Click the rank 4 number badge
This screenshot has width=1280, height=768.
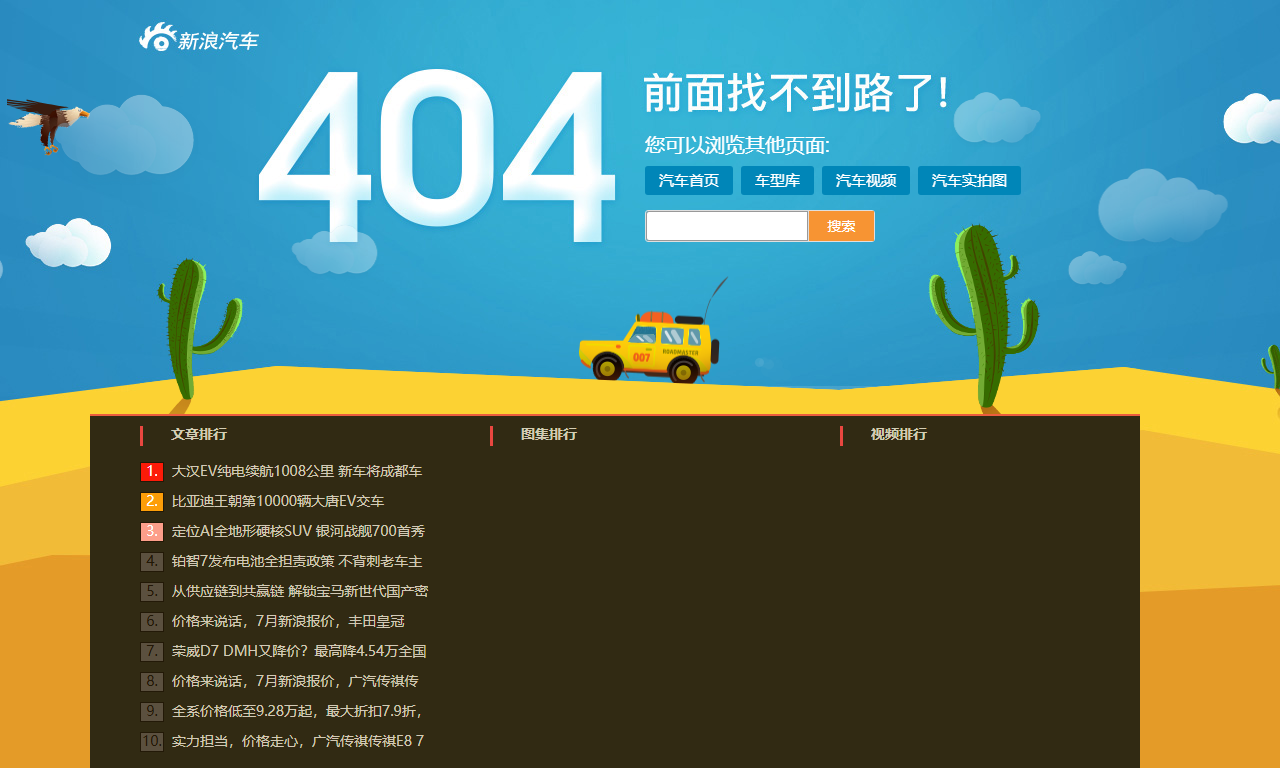pos(152,561)
